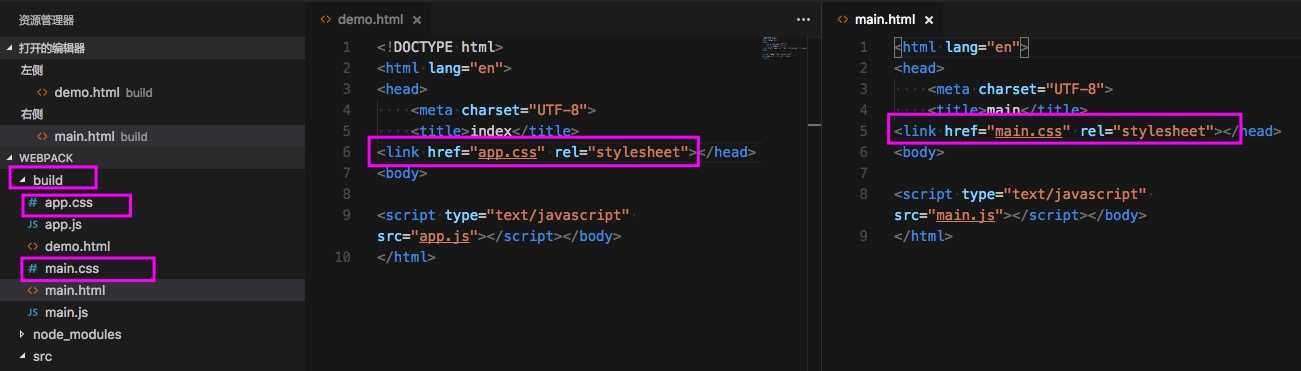Viewport: 1301px width, 371px height.
Task: Click the JS icon beside main.js
Action: click(33, 313)
